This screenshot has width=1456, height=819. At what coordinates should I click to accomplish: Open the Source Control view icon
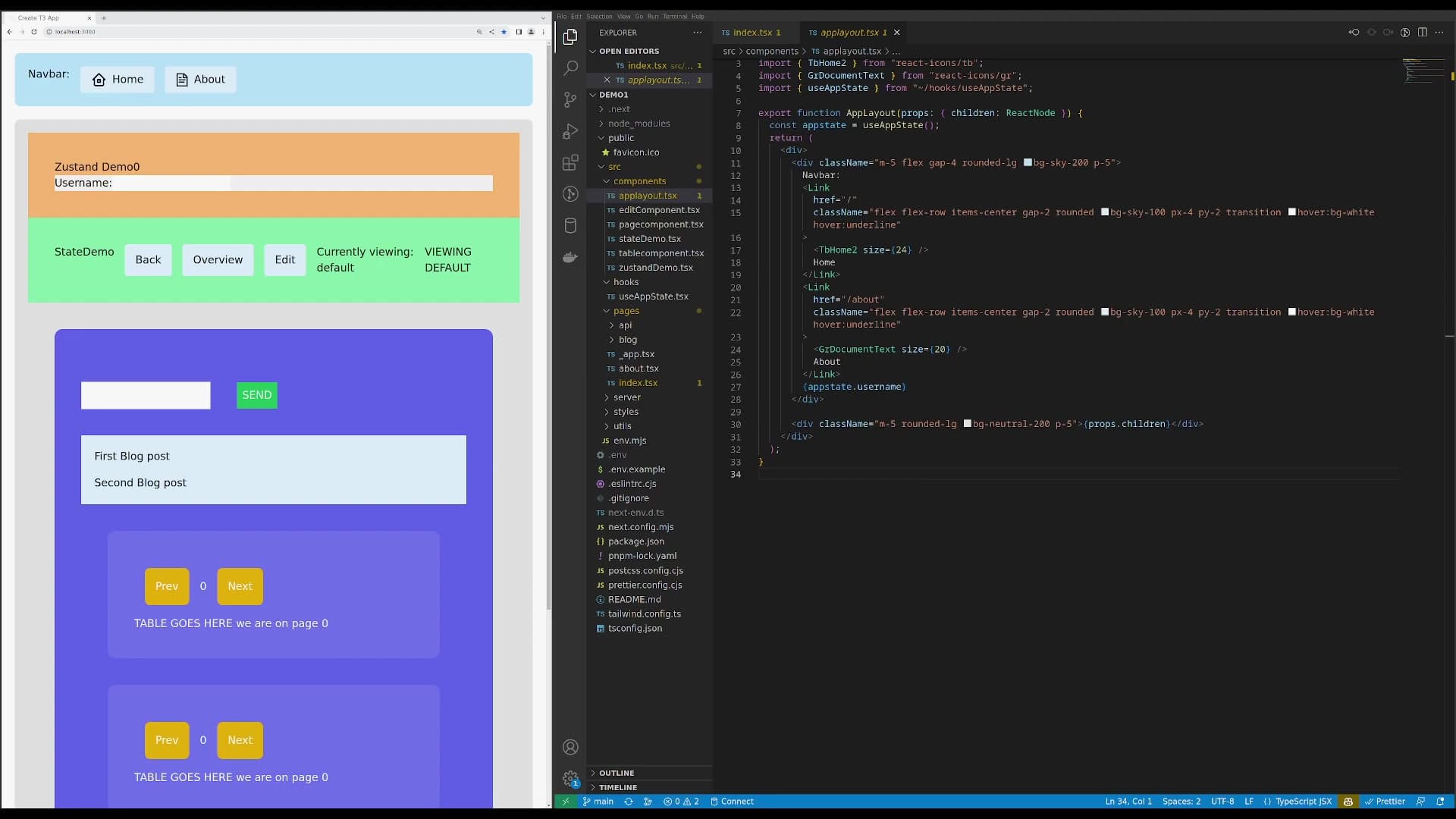[x=570, y=100]
